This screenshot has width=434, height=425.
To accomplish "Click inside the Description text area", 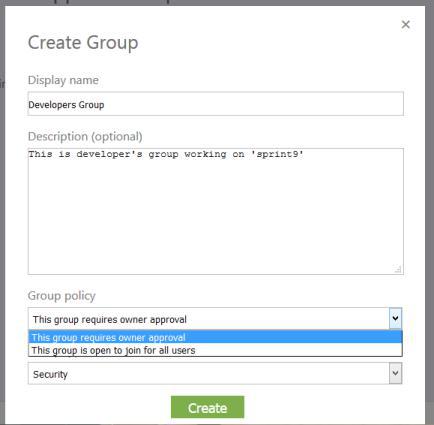I will (x=216, y=211).
